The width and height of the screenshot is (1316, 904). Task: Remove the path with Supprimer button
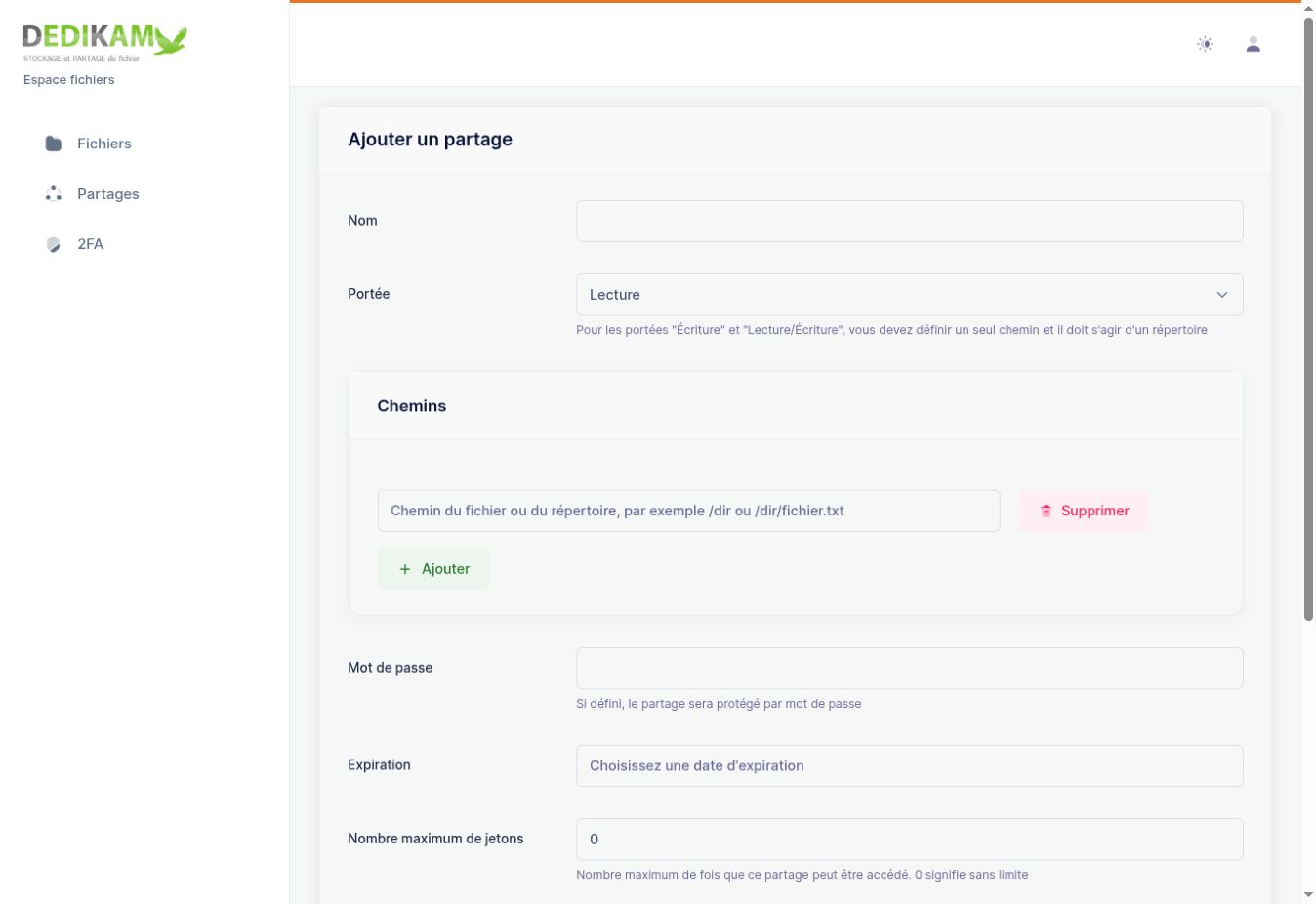point(1084,511)
